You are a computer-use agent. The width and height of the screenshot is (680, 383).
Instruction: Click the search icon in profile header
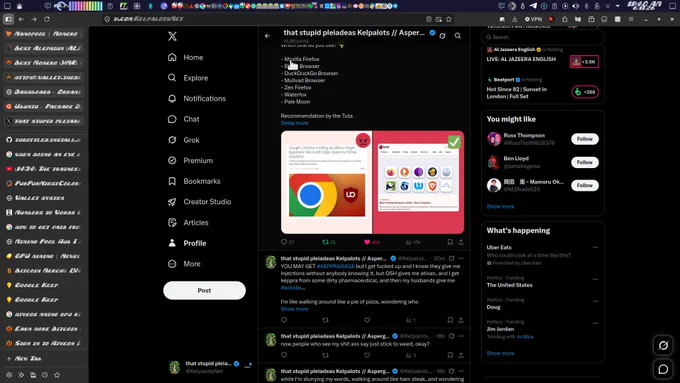tap(458, 36)
